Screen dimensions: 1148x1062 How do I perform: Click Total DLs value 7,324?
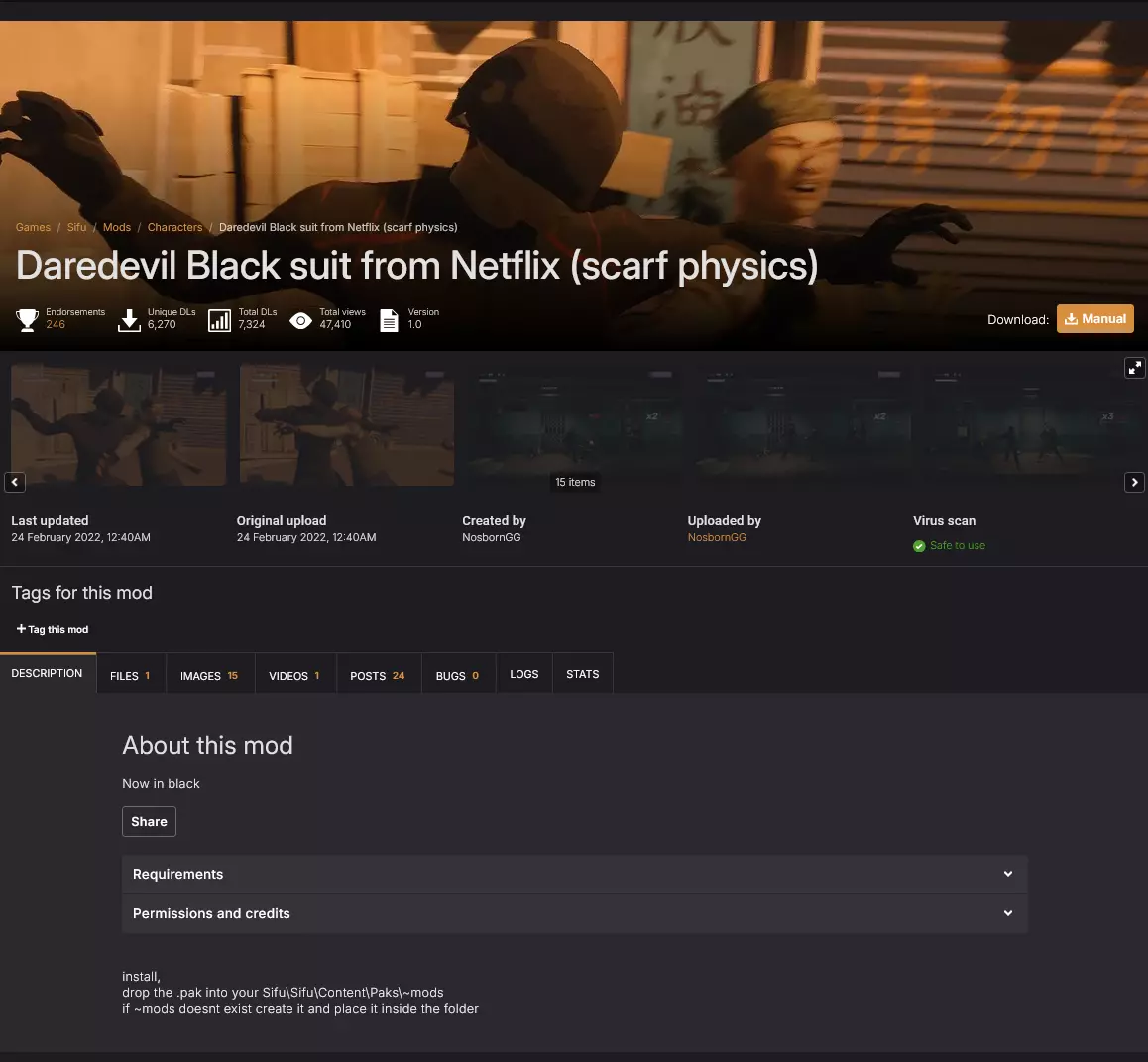[x=252, y=324]
